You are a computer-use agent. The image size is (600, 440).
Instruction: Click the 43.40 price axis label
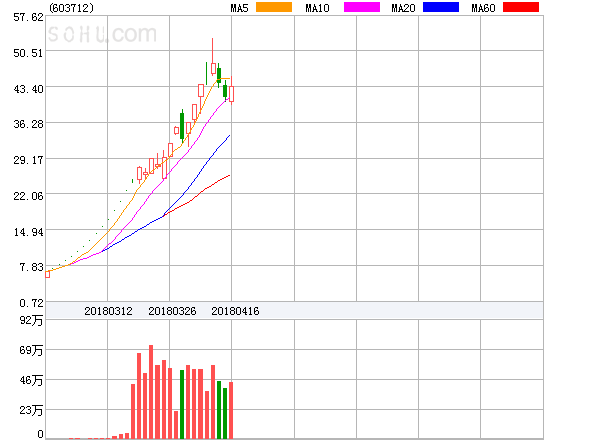(28, 89)
